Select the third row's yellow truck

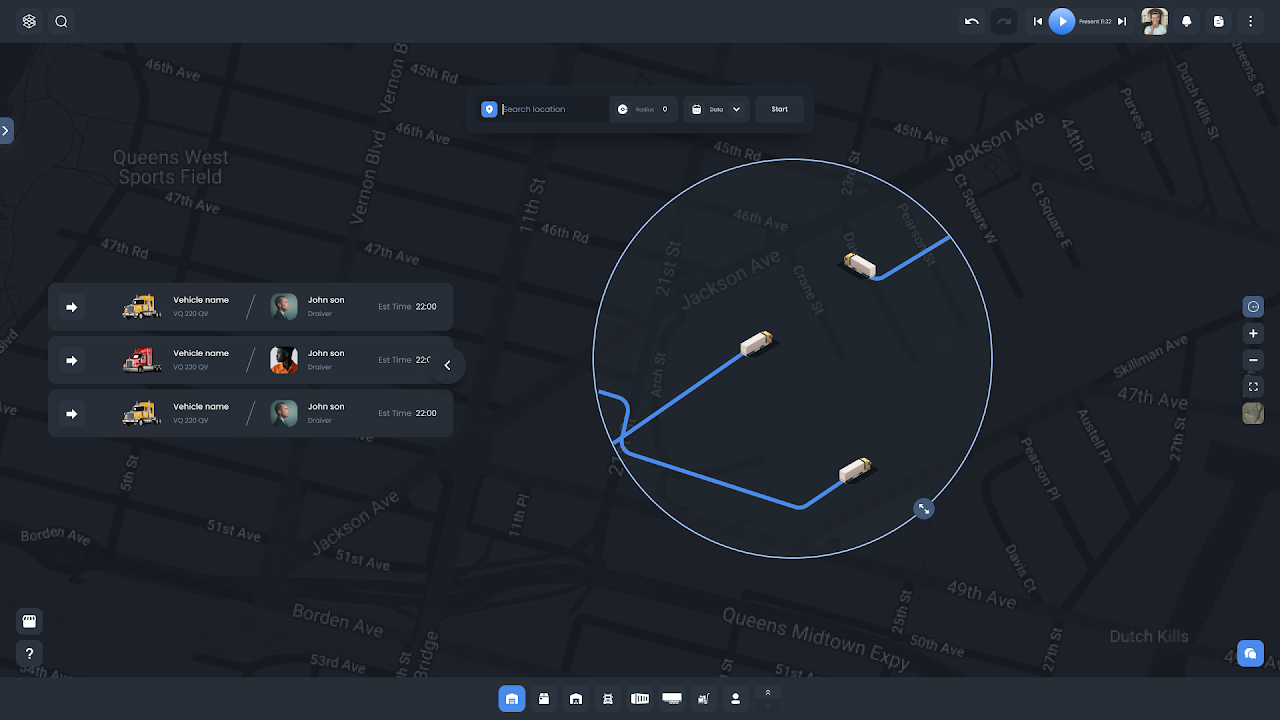[141, 413]
